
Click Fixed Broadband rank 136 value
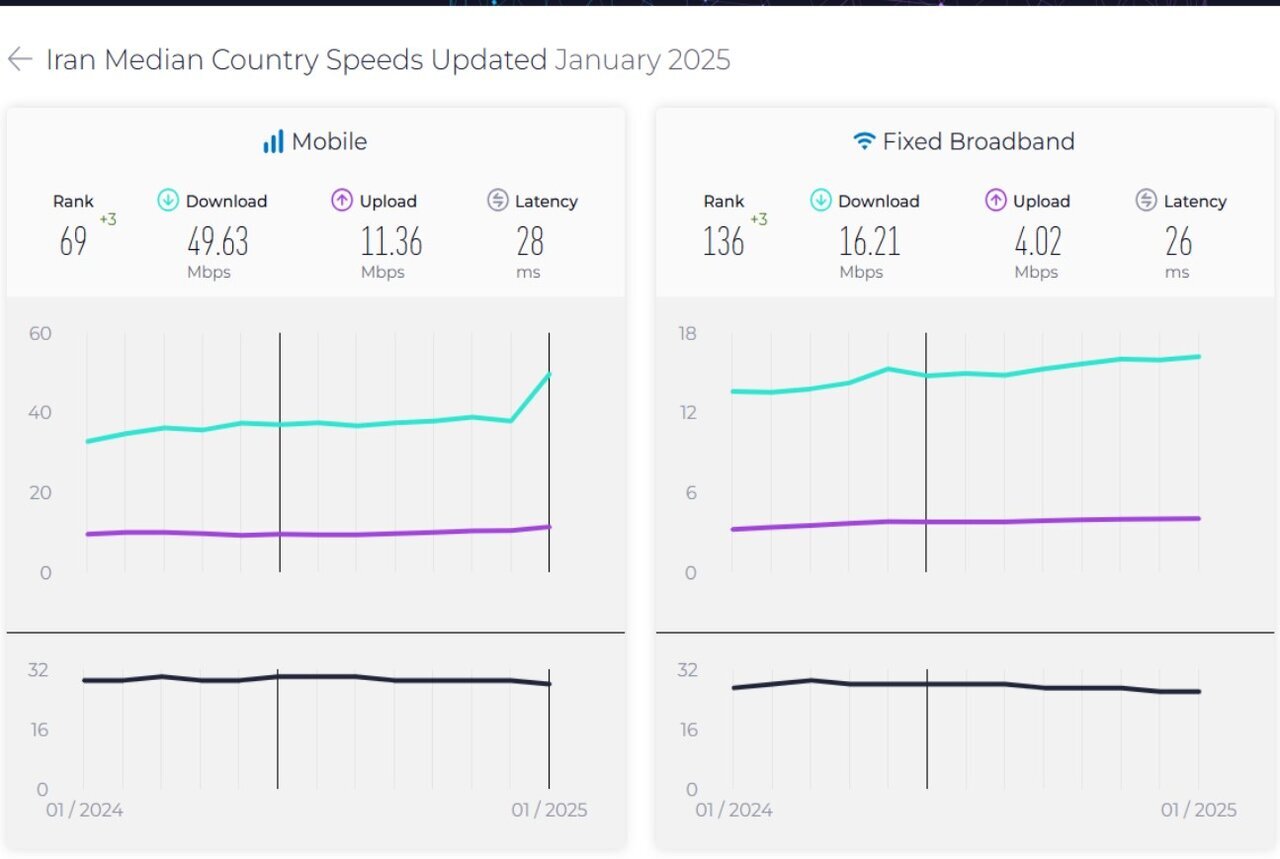pyautogui.click(x=723, y=242)
